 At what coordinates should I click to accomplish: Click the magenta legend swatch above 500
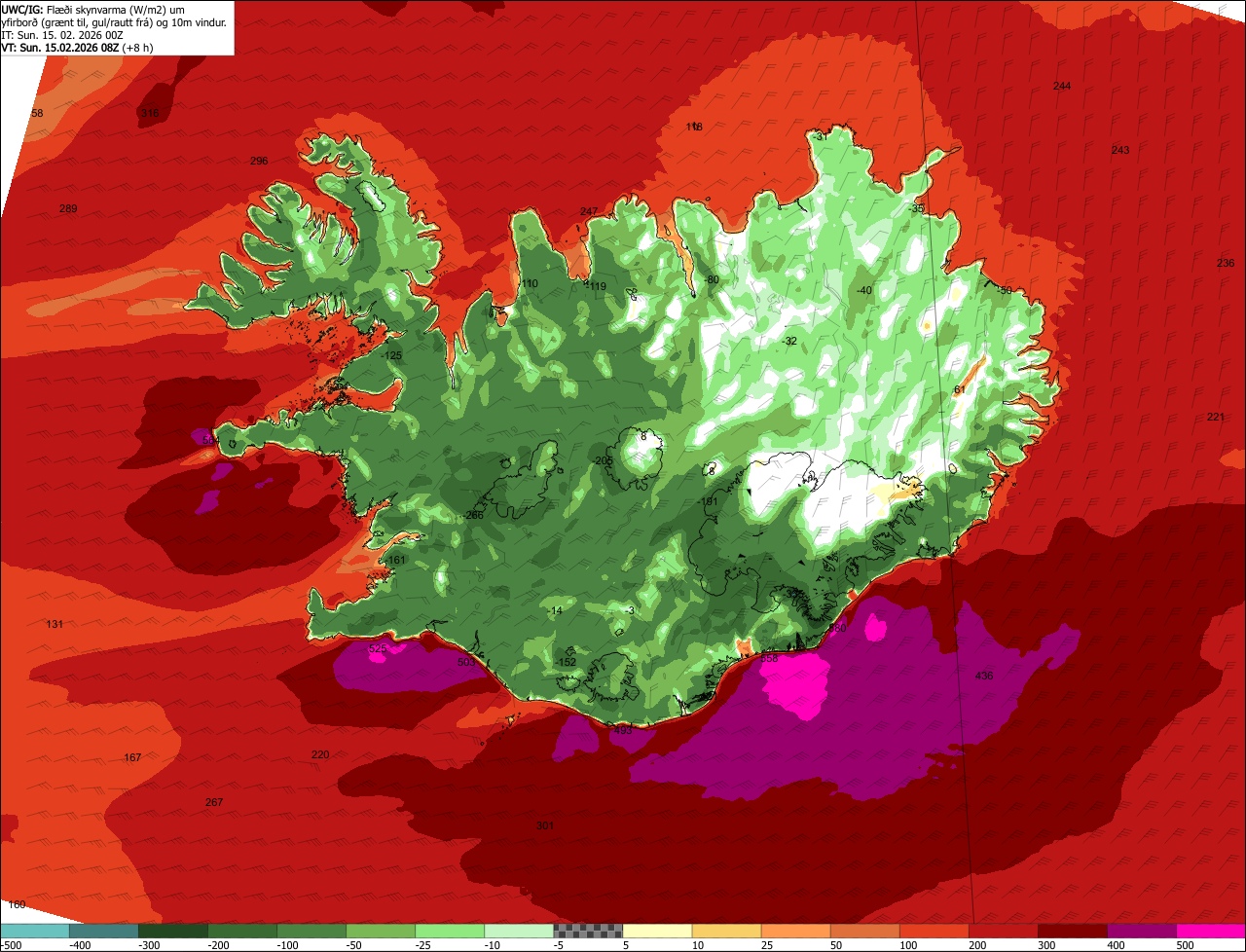[1210, 931]
